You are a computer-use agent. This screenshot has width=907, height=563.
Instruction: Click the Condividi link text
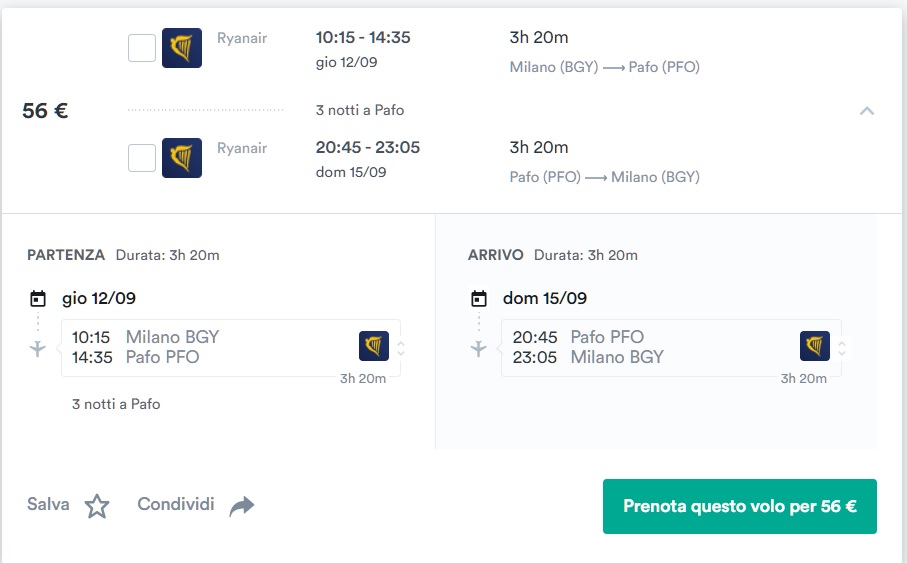point(176,504)
